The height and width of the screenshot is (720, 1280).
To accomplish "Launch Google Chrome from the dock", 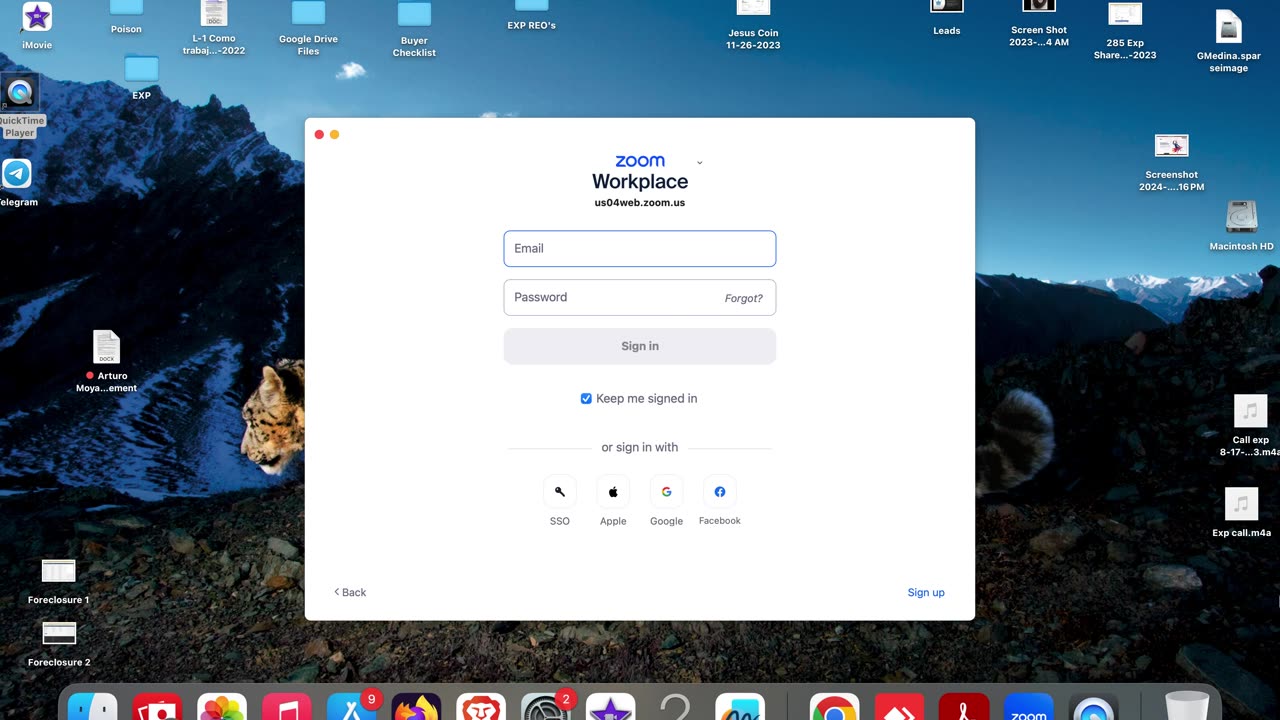I will coord(834,707).
